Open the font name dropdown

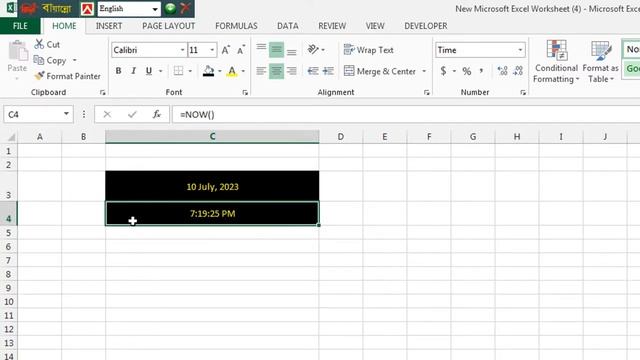pos(182,50)
